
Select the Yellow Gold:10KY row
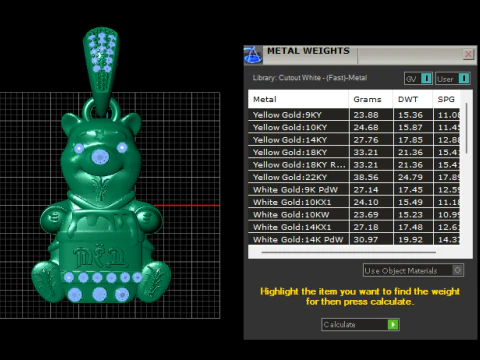coord(354,127)
